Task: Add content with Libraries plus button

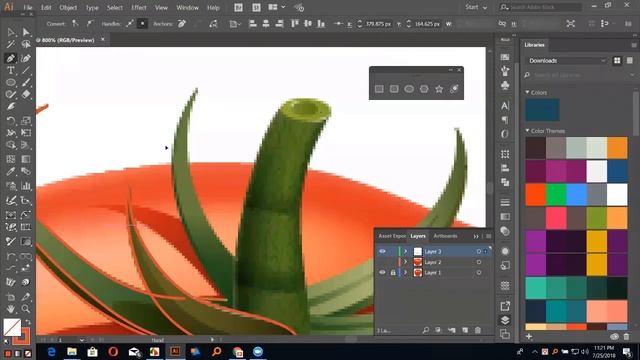Action: point(529,336)
